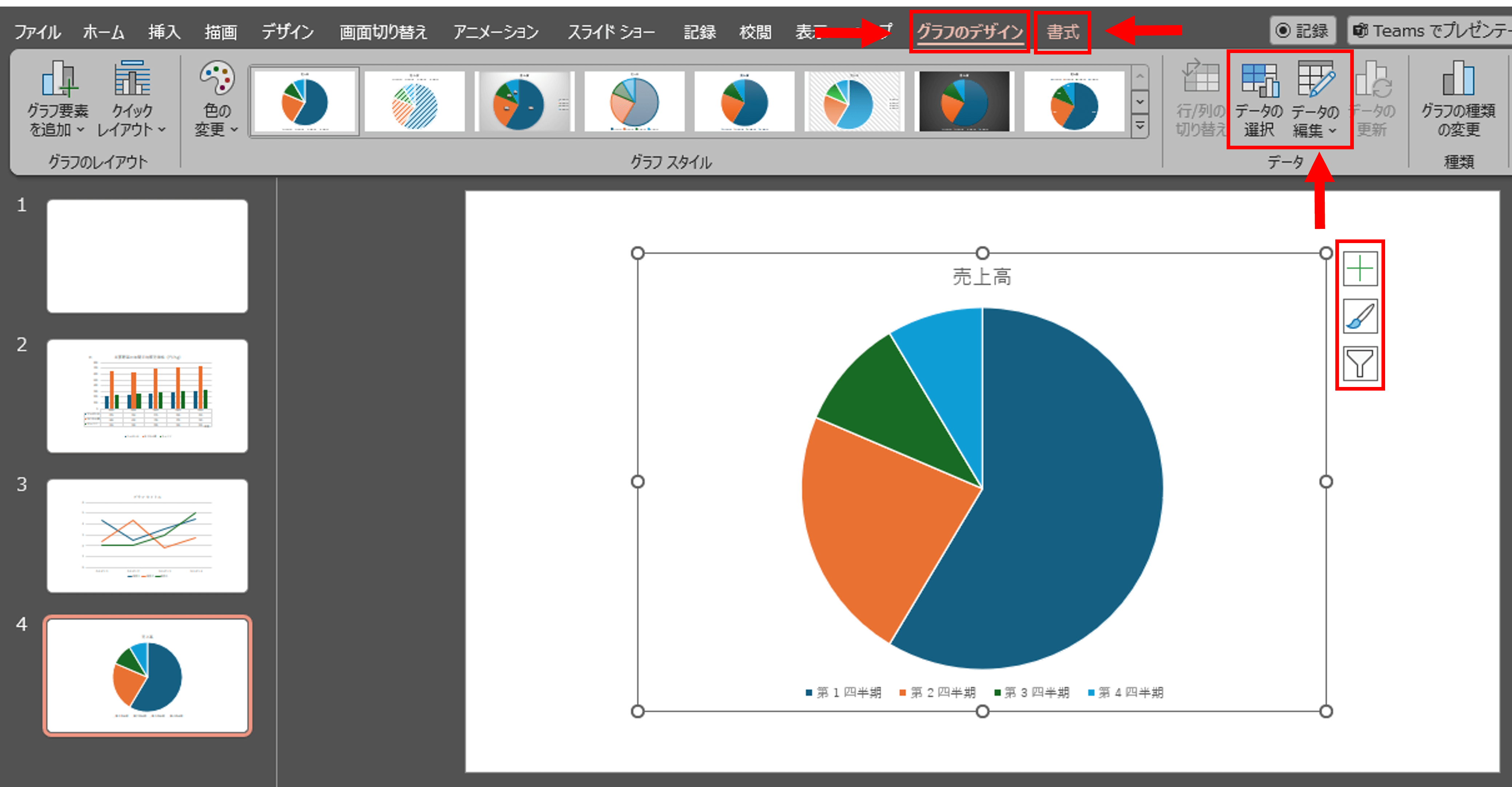This screenshot has width=1512, height=787.
Task: Click the funnel chart filters button
Action: tap(1360, 364)
